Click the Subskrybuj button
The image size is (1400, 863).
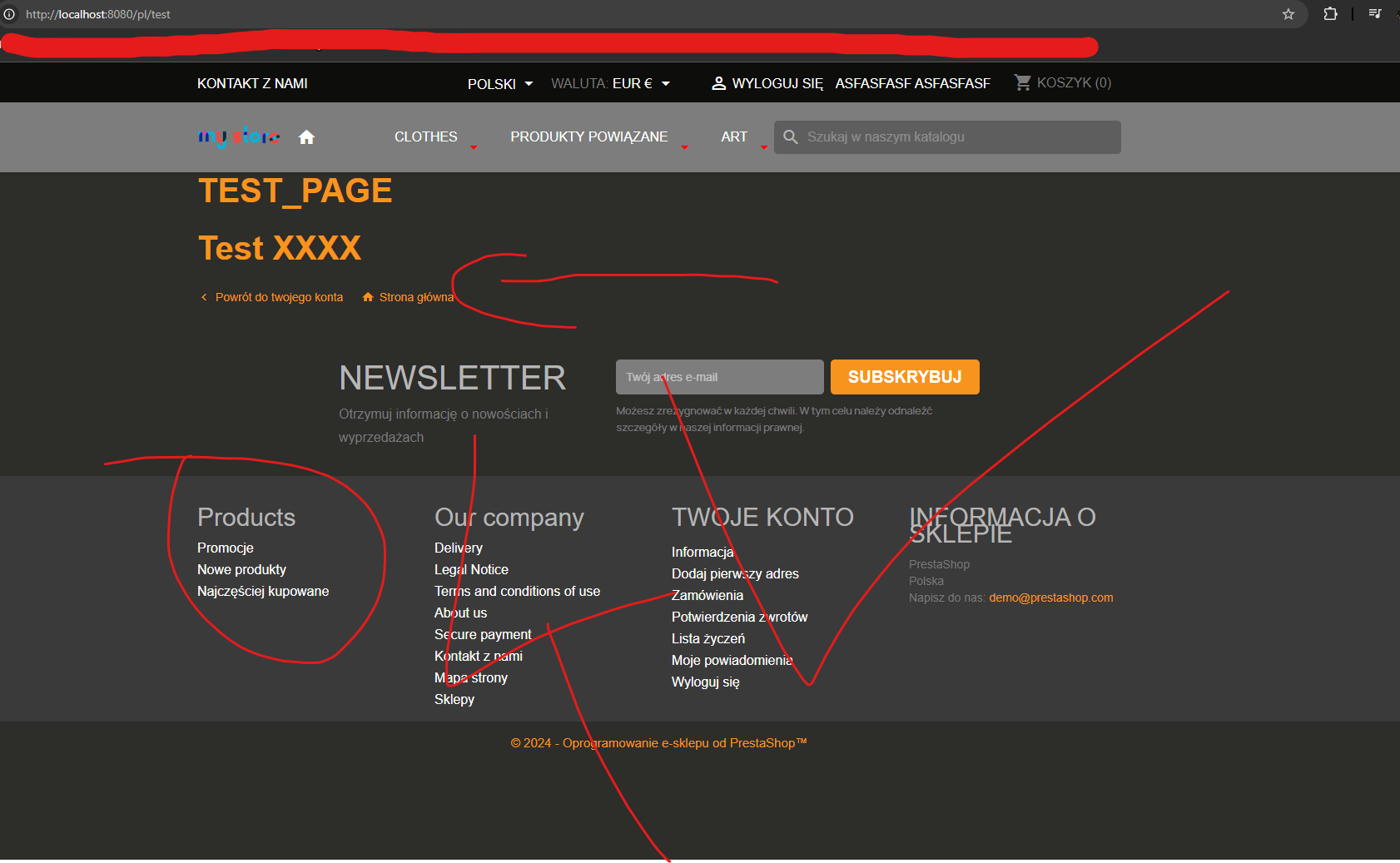pos(905,377)
